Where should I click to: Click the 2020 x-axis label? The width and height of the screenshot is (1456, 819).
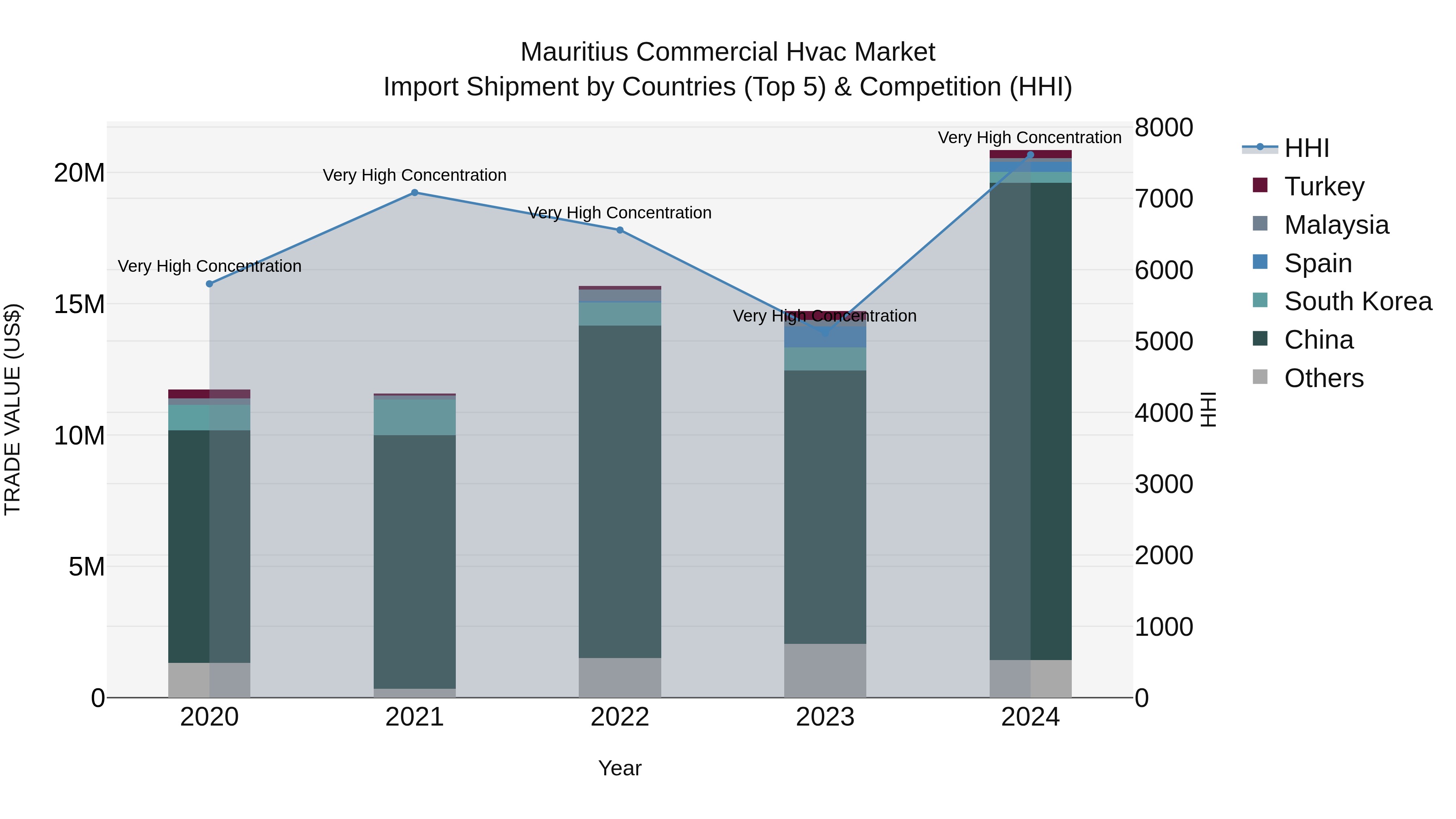point(210,718)
